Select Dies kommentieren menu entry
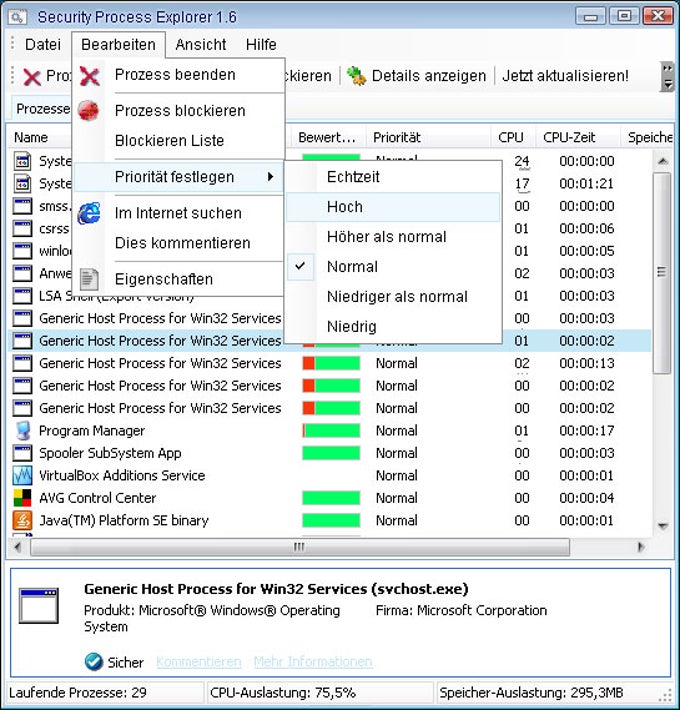The image size is (680, 710). (179, 243)
